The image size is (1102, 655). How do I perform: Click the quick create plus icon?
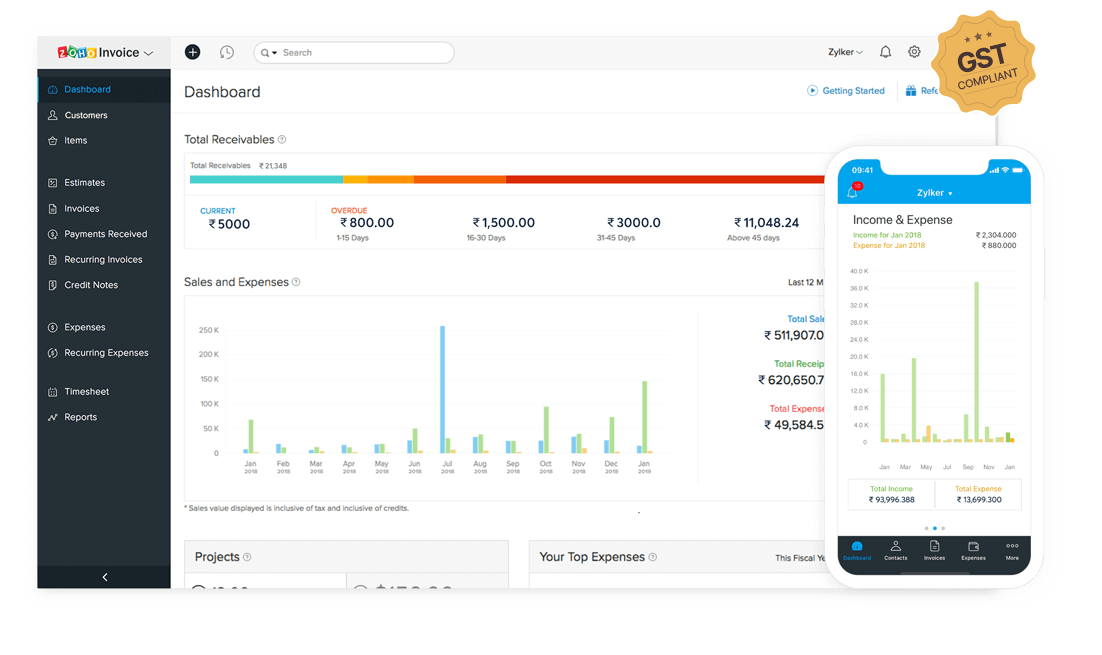point(193,52)
